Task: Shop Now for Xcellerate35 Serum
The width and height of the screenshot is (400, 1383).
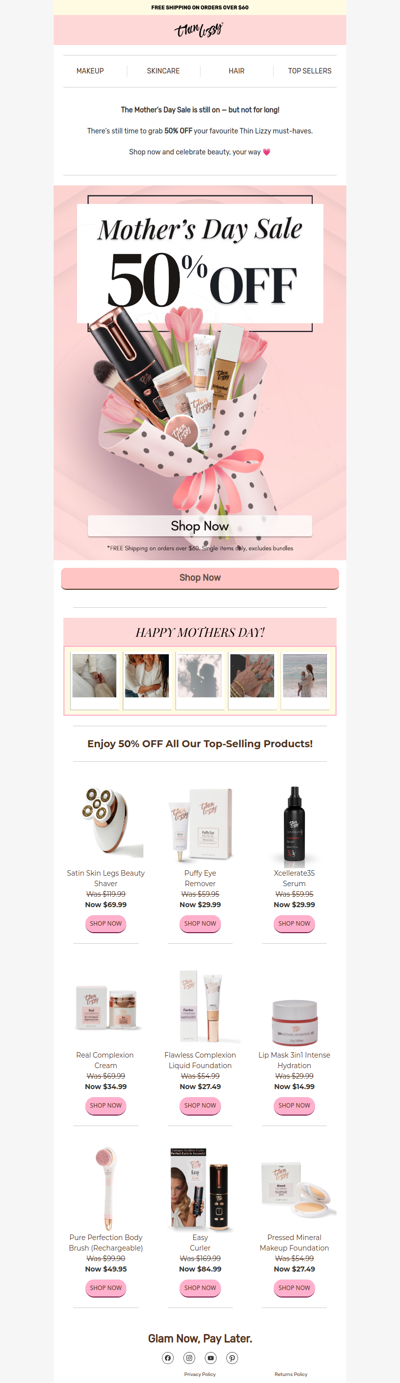Action: (x=294, y=924)
